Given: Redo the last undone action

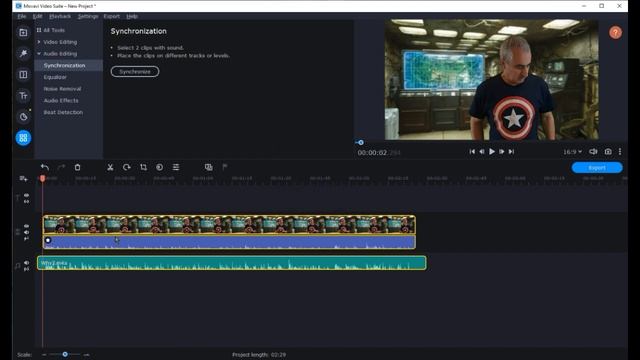Looking at the screenshot, I should pyautogui.click(x=61, y=167).
